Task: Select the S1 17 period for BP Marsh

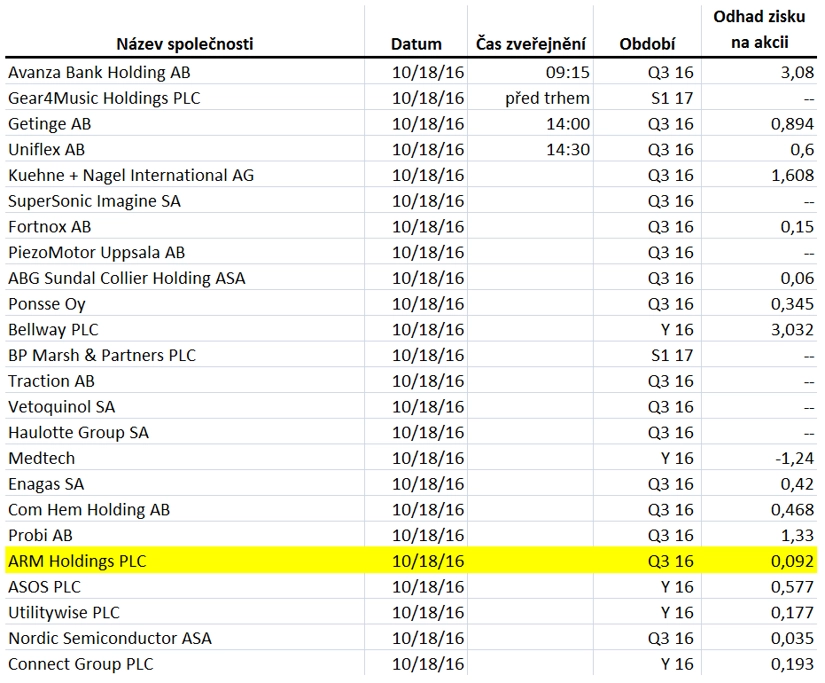Action: (672, 355)
